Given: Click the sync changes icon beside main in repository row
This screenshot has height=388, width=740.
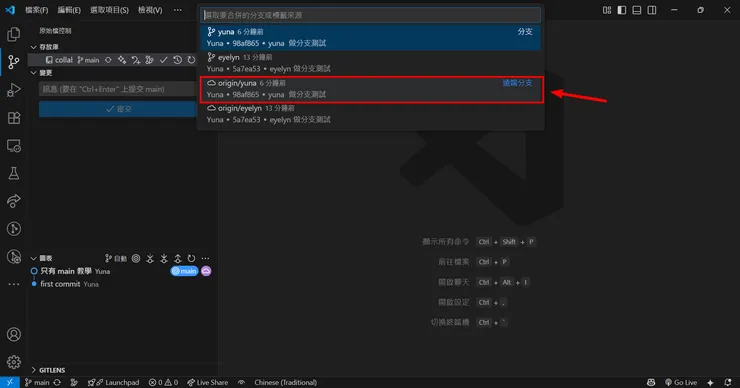Looking at the screenshot, I should point(108,60).
